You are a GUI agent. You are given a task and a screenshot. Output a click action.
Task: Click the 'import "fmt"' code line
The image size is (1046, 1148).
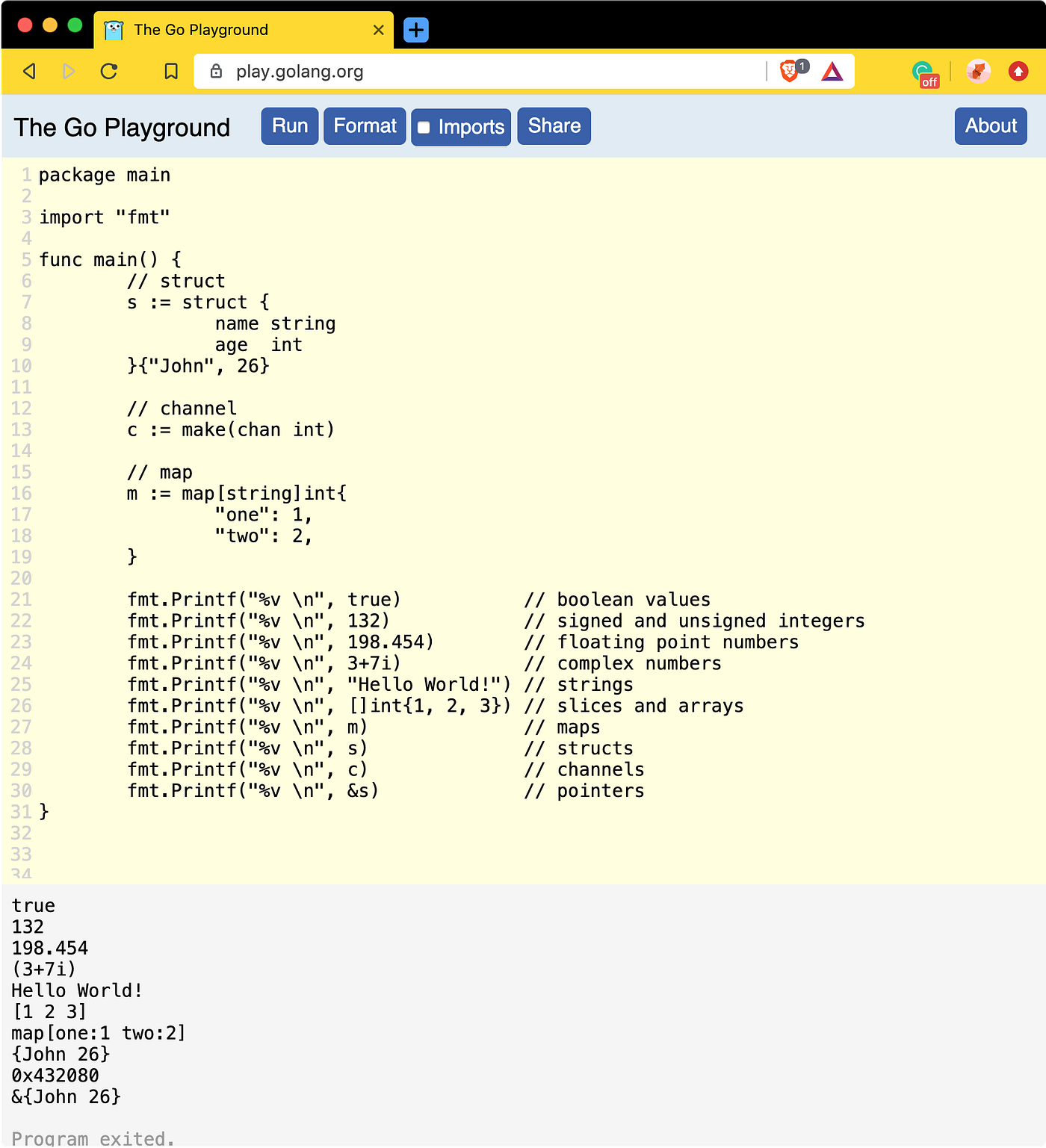(x=105, y=217)
